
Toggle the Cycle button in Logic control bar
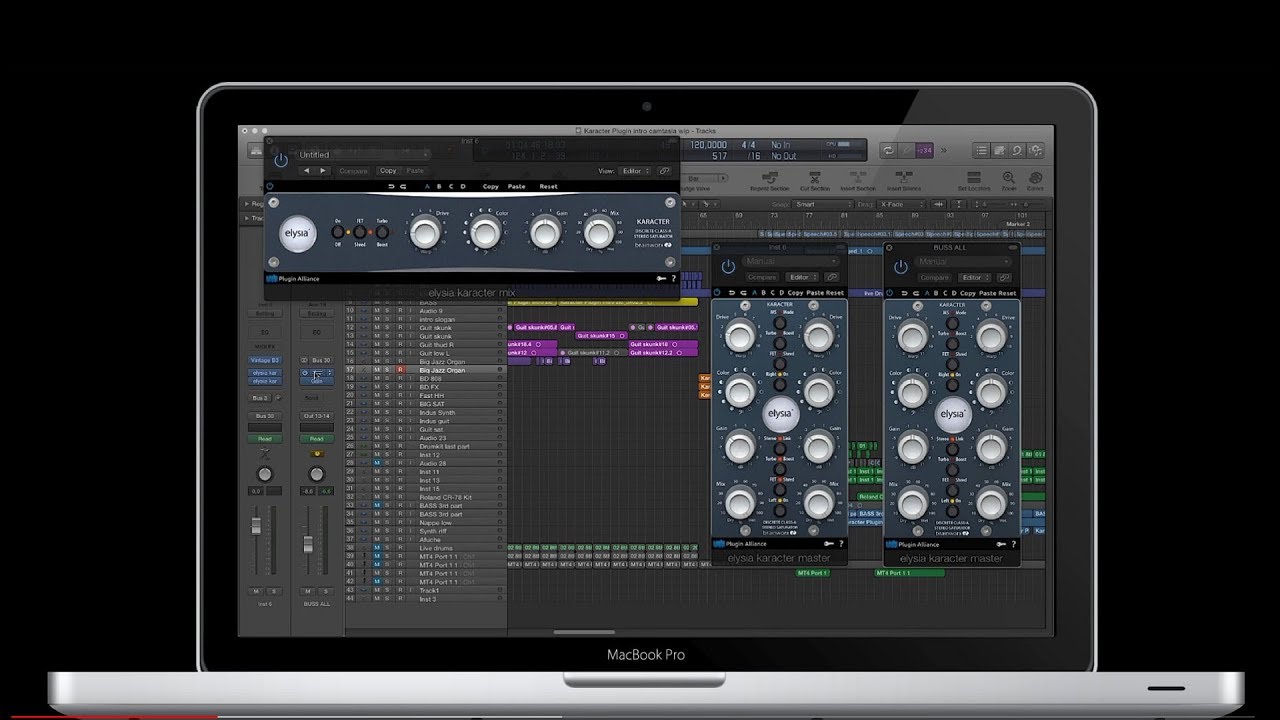[x=887, y=150]
